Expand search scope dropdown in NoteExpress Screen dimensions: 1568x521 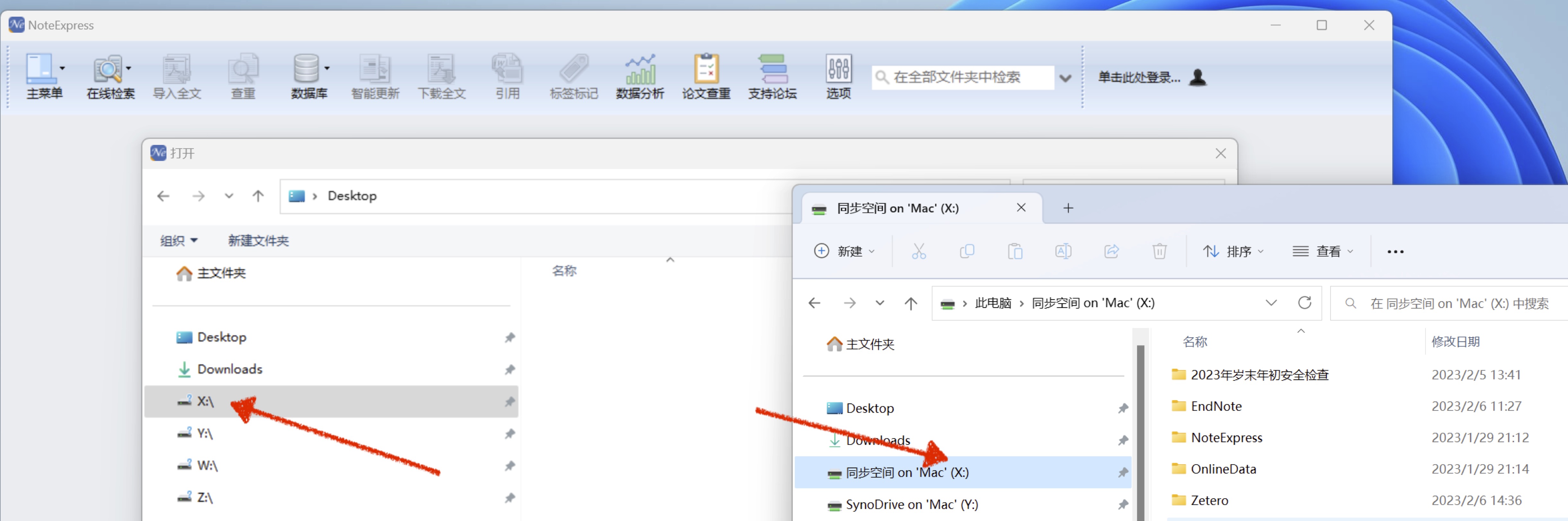1065,78
